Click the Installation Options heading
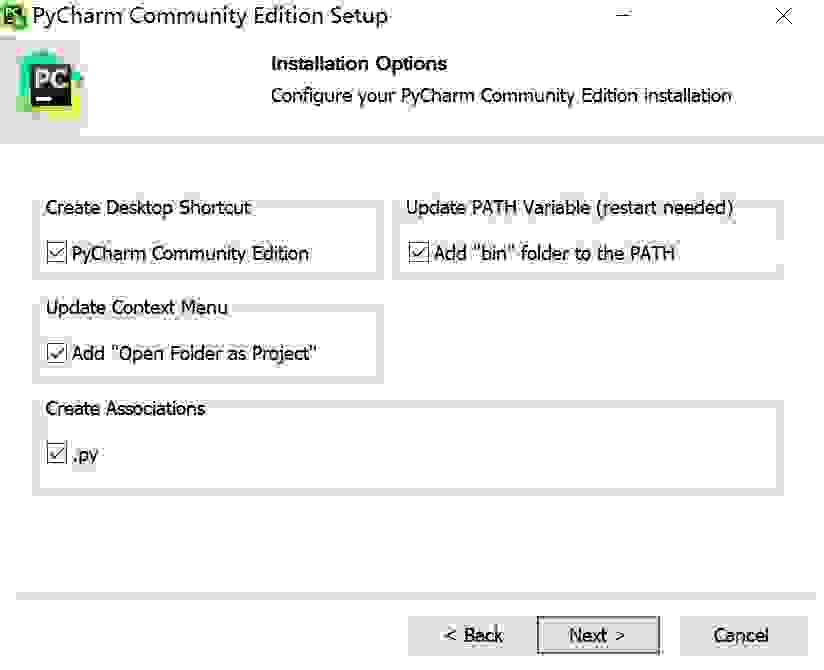Image resolution: width=824 pixels, height=670 pixels. (359, 64)
